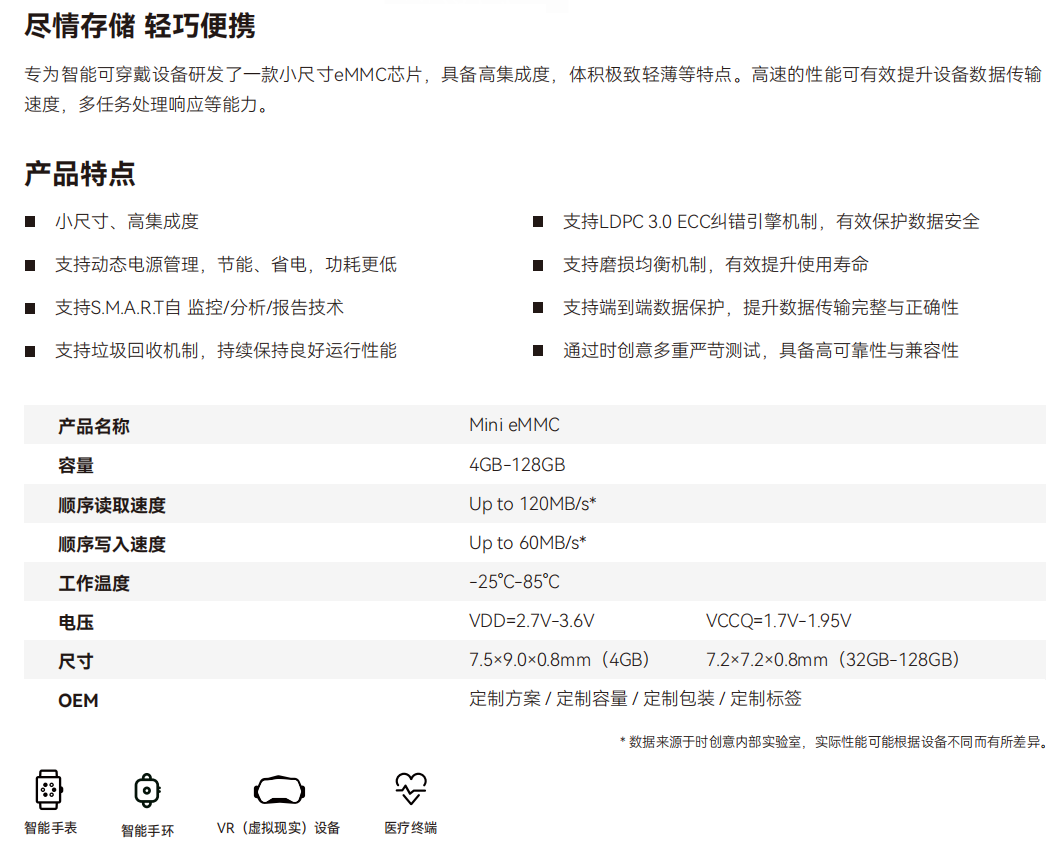This screenshot has width=1051, height=841.
Task: Click the Mini eMMC product name value
Action: pyautogui.click(x=514, y=425)
